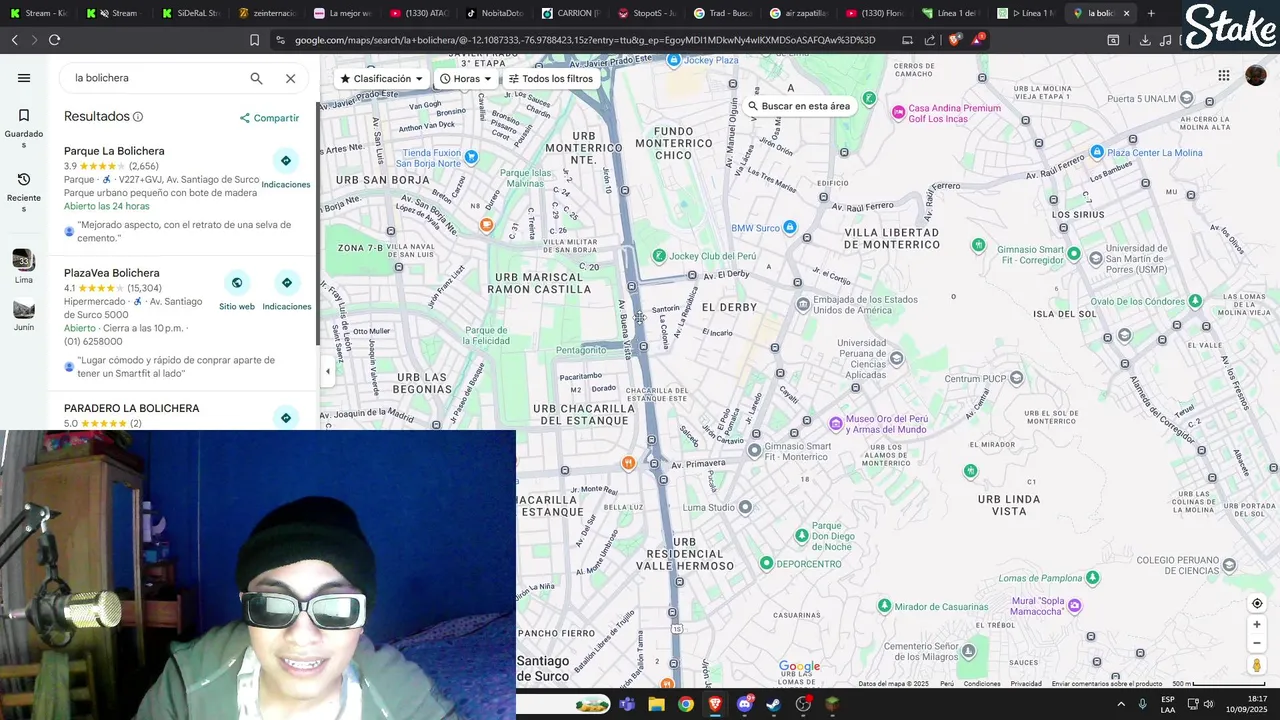
Task: Open the Lima recent thumbnail
Action: pos(24,267)
